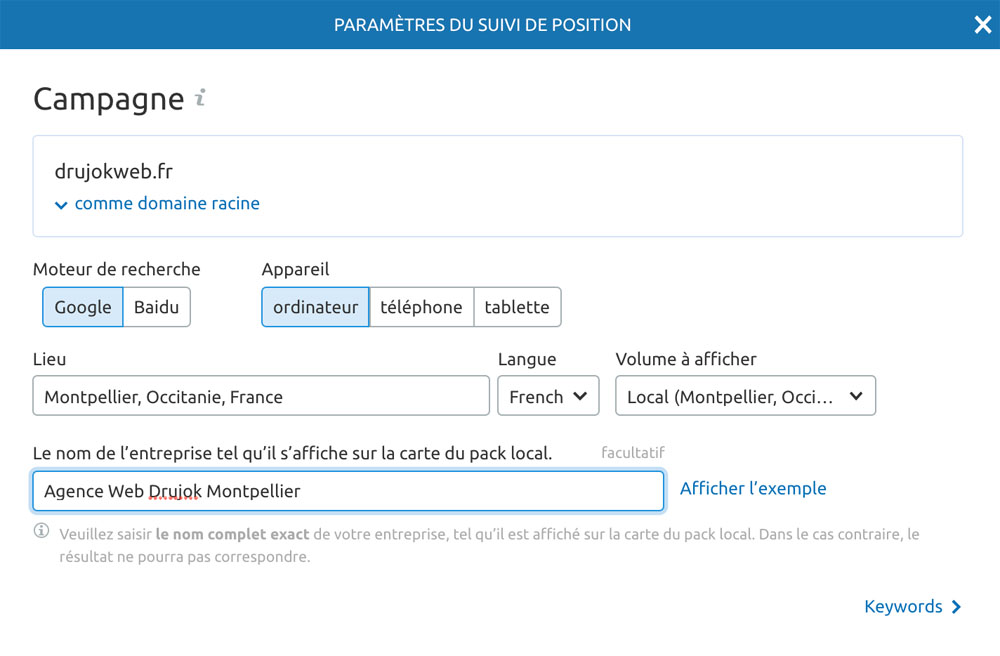Click the Lieu field with Montpellier, Occitanie, France
The width and height of the screenshot is (1000, 656).
[261, 396]
